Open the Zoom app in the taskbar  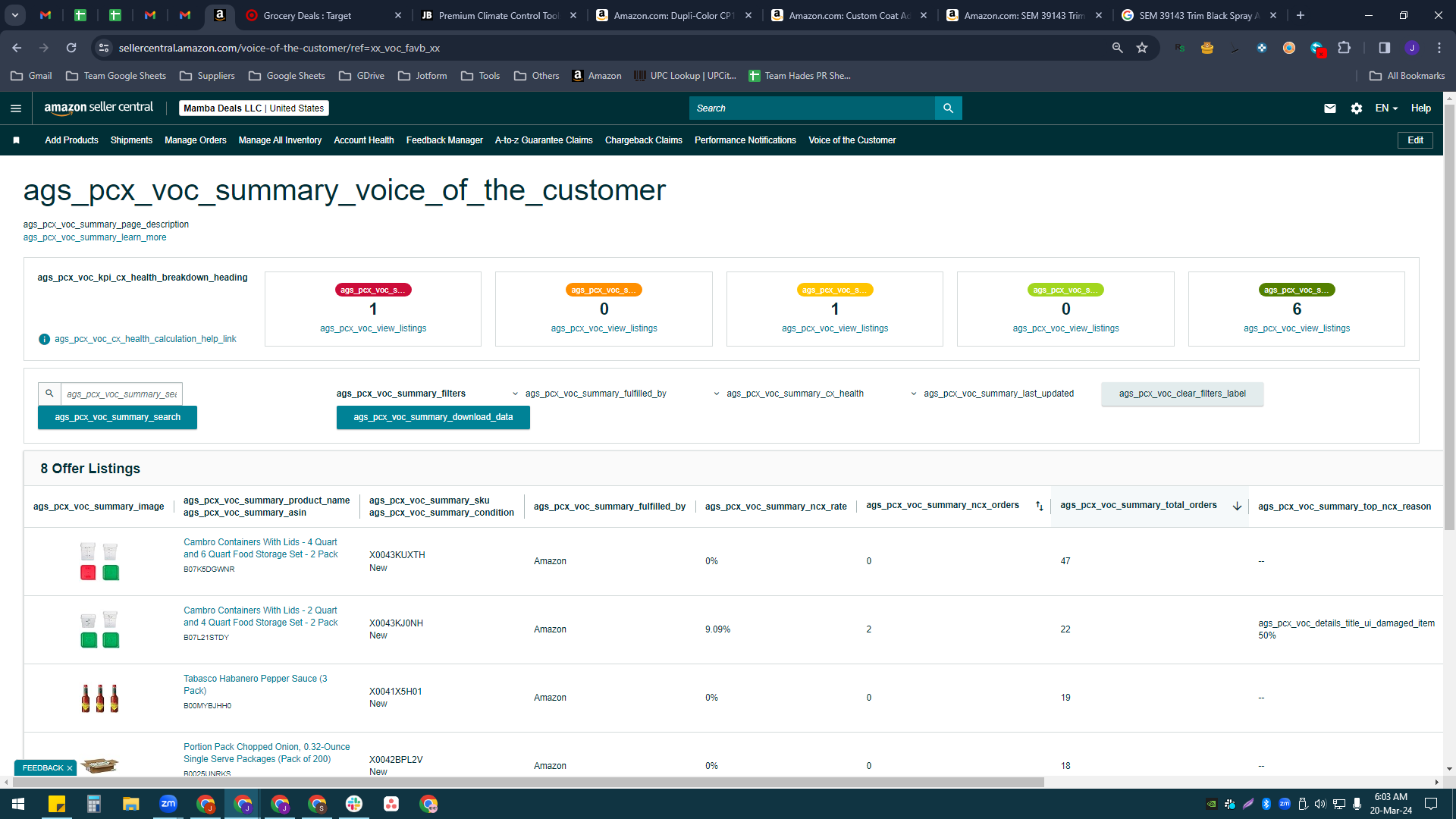point(168,804)
